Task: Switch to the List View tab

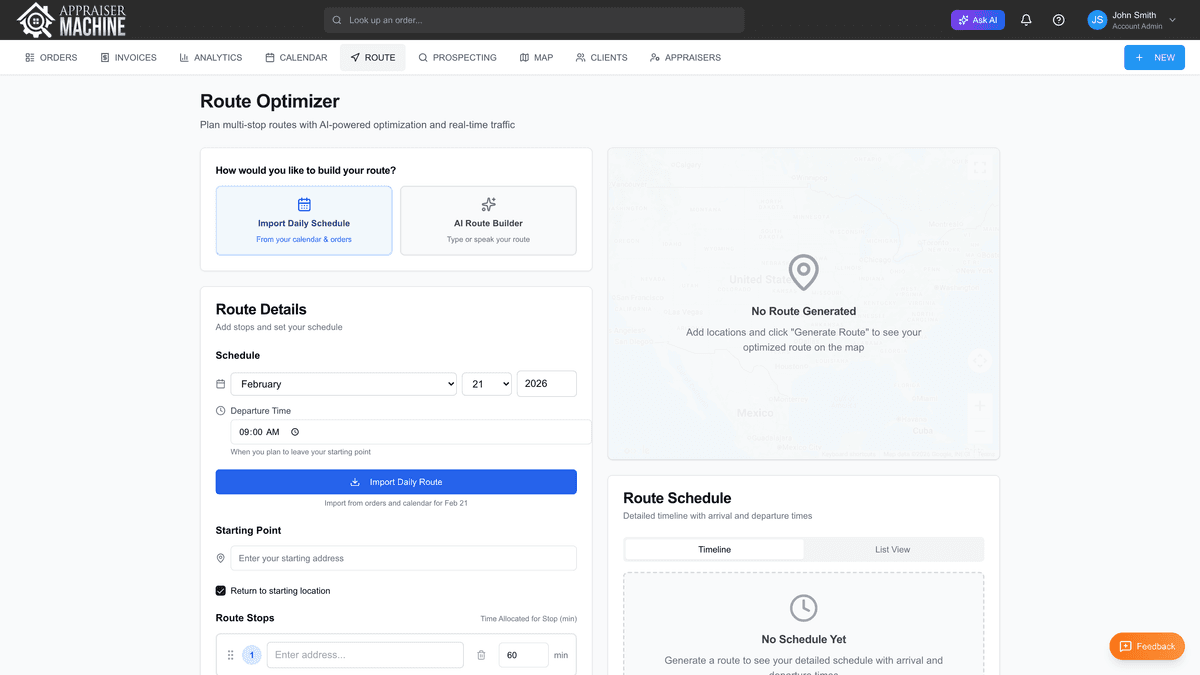Action: click(x=892, y=549)
